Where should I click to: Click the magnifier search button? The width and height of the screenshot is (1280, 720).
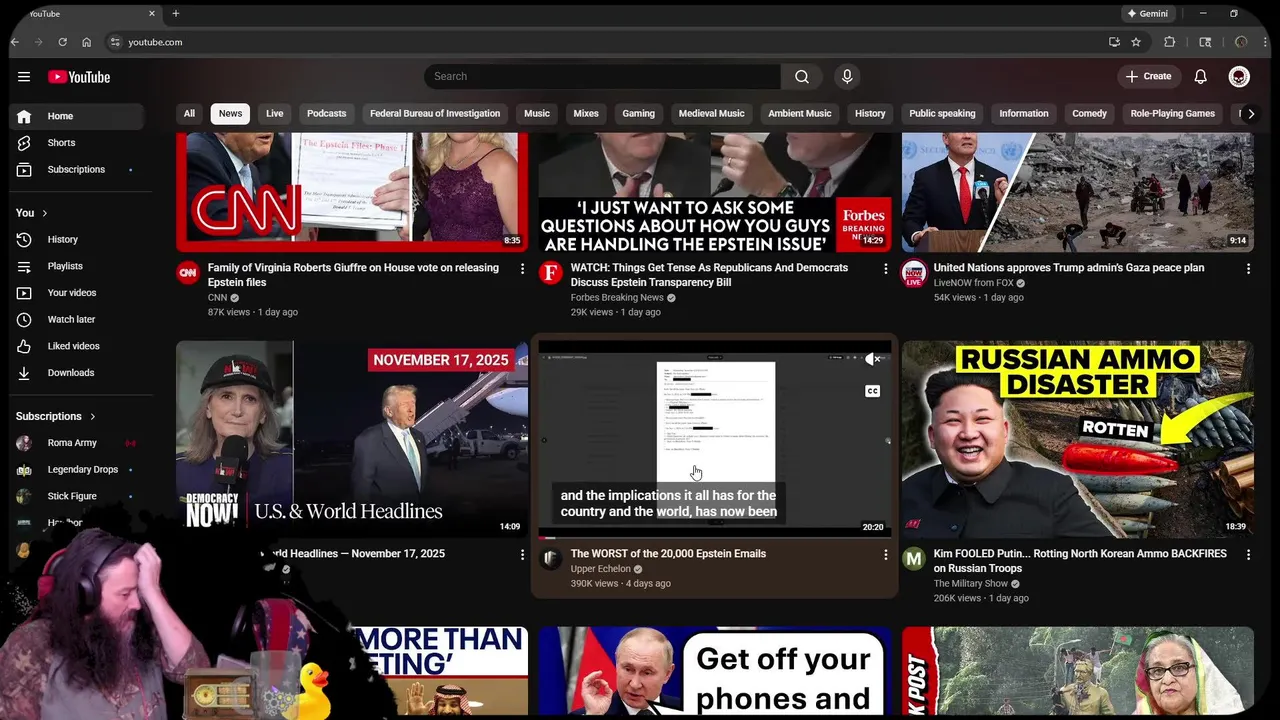point(802,77)
